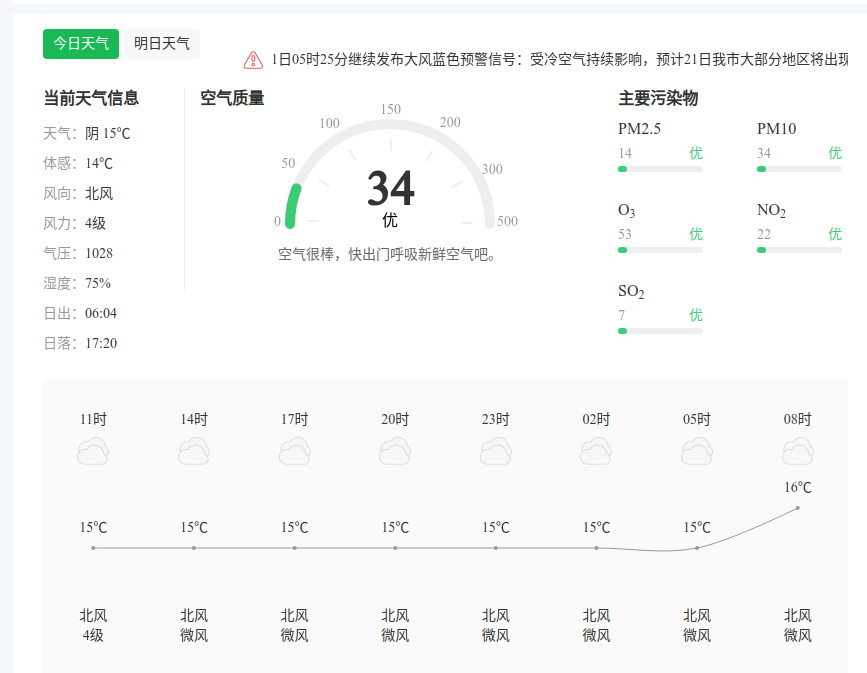Click the air quality gauge value 34
Screen dimensions: 867x673
390,188
